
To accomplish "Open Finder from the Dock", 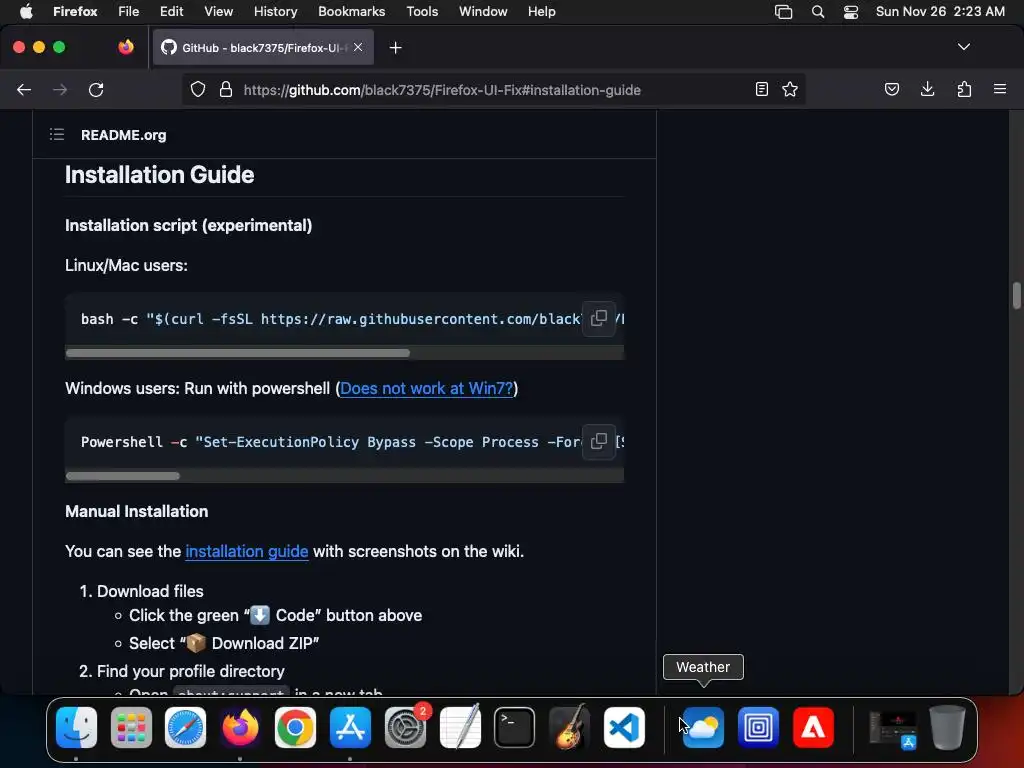I will click(76, 728).
